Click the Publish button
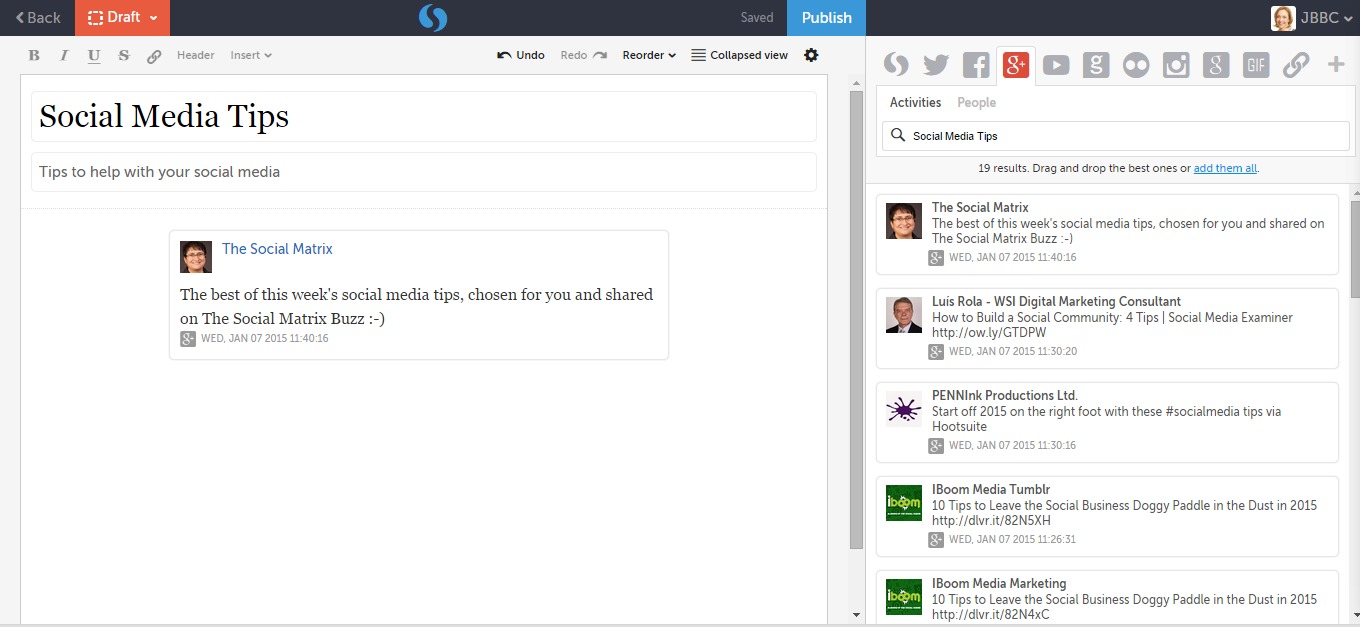 [x=826, y=18]
